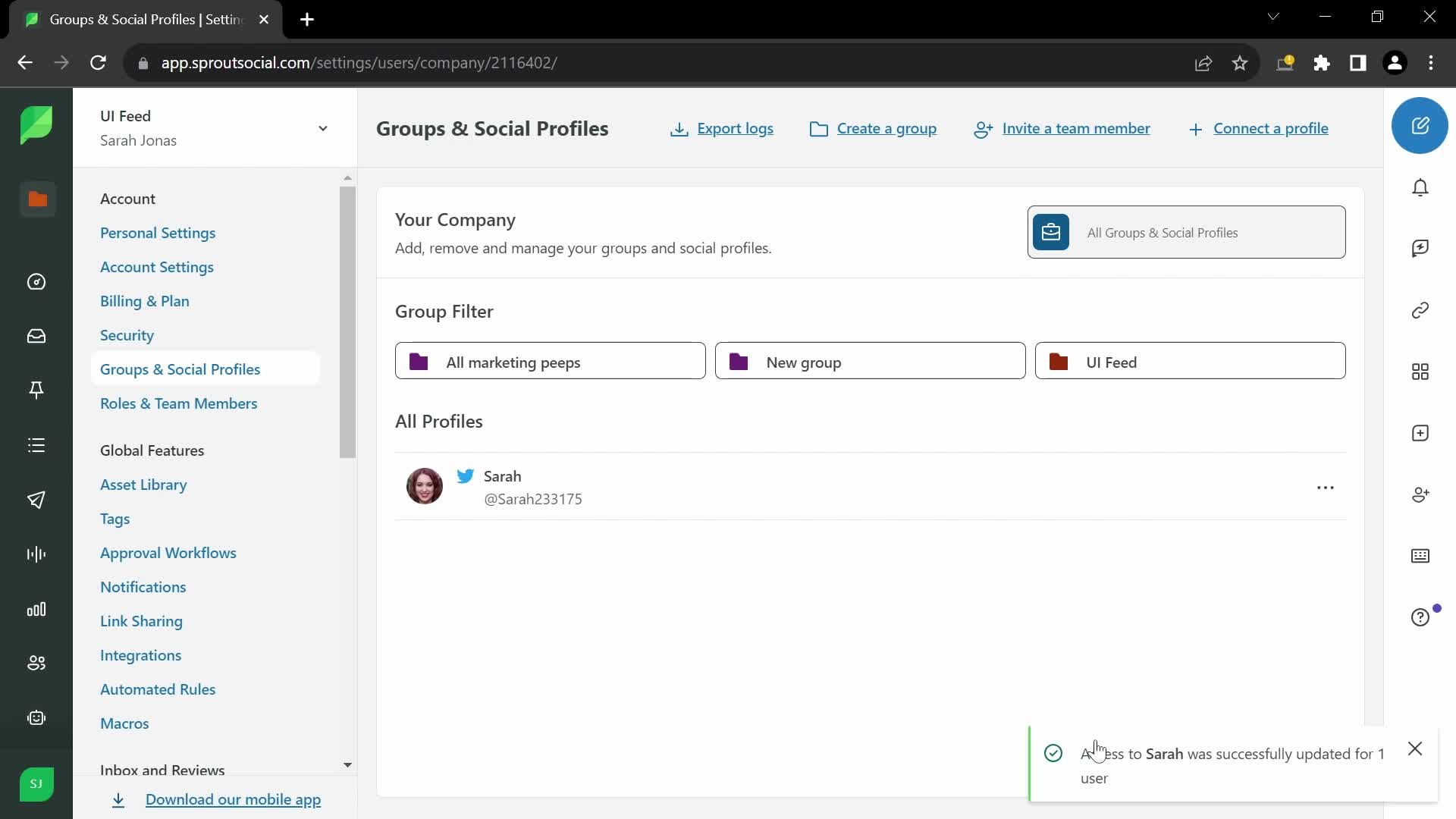1456x819 pixels.
Task: Open a new browser tab
Action: (x=307, y=20)
